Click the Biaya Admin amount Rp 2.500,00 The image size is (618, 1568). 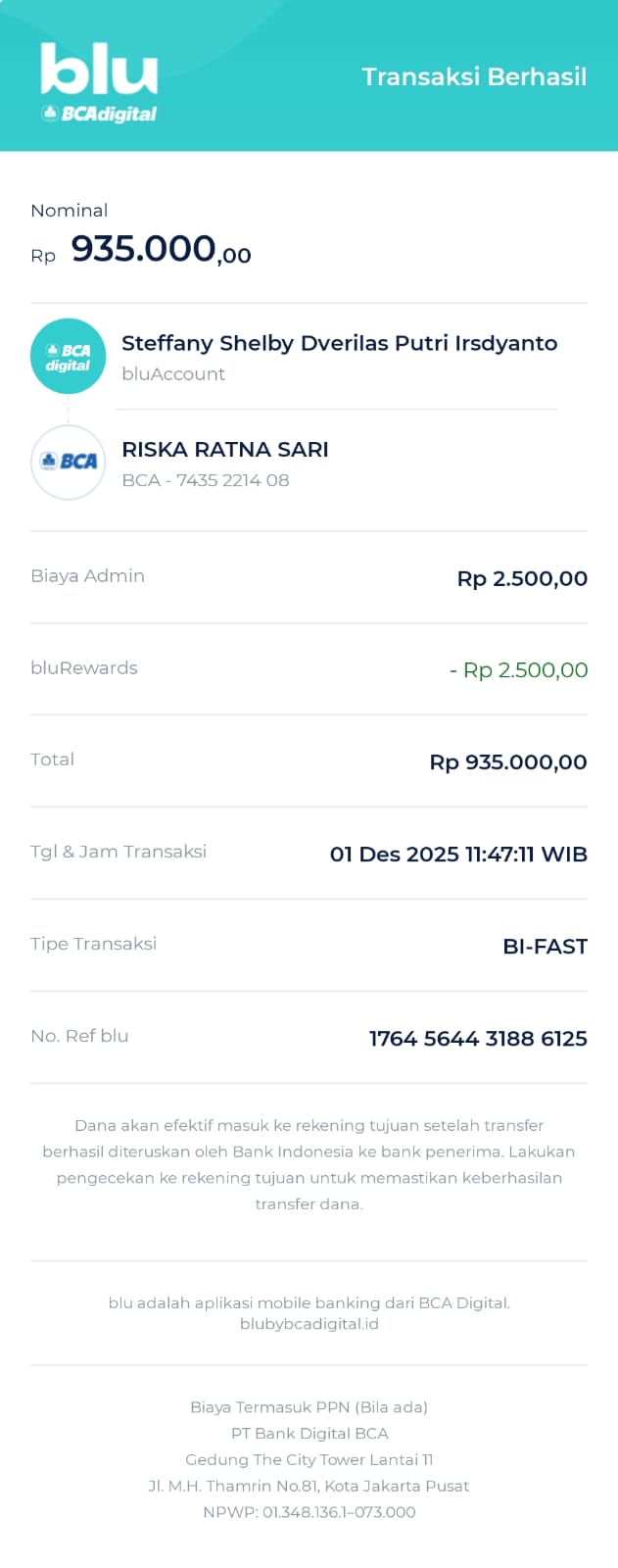click(x=522, y=578)
